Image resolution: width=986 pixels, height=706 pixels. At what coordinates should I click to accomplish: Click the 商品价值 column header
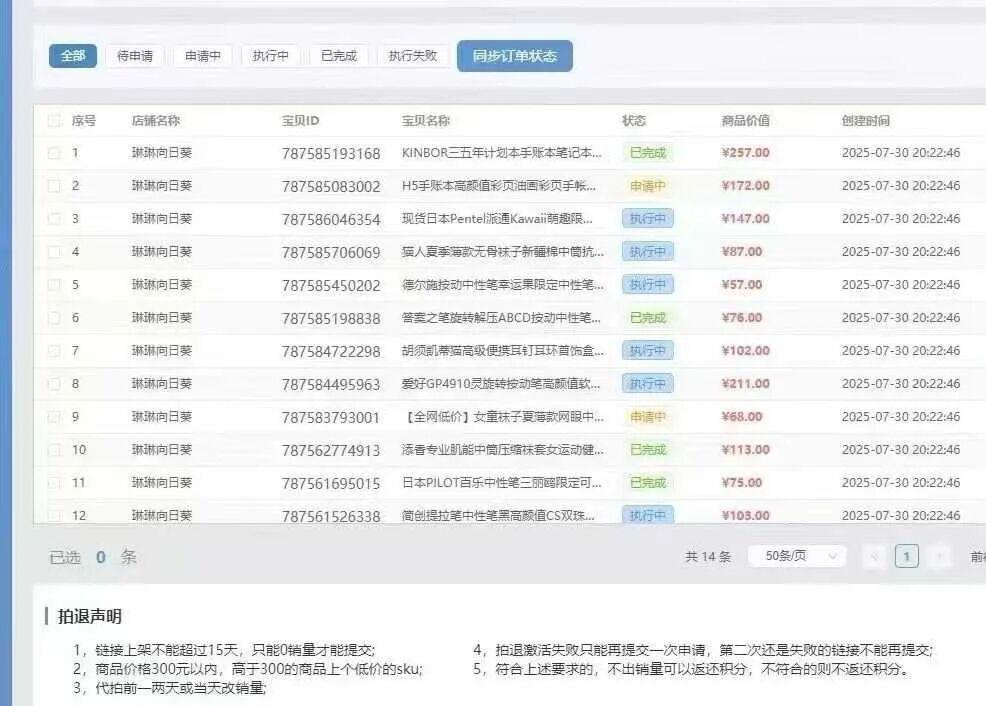(745, 121)
